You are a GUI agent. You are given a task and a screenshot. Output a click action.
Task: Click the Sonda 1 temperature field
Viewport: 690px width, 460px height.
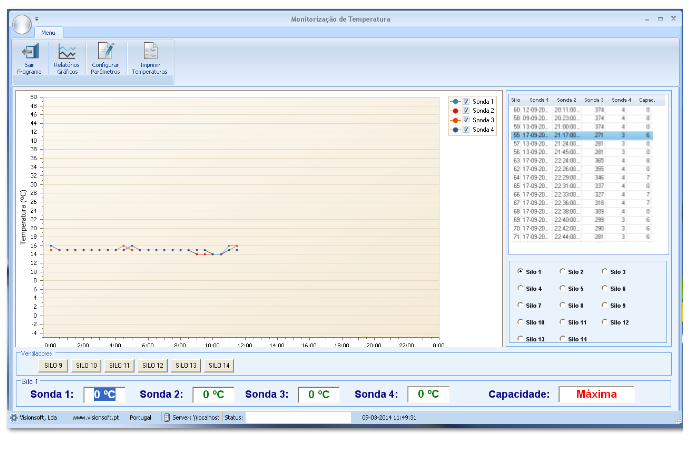tap(104, 394)
